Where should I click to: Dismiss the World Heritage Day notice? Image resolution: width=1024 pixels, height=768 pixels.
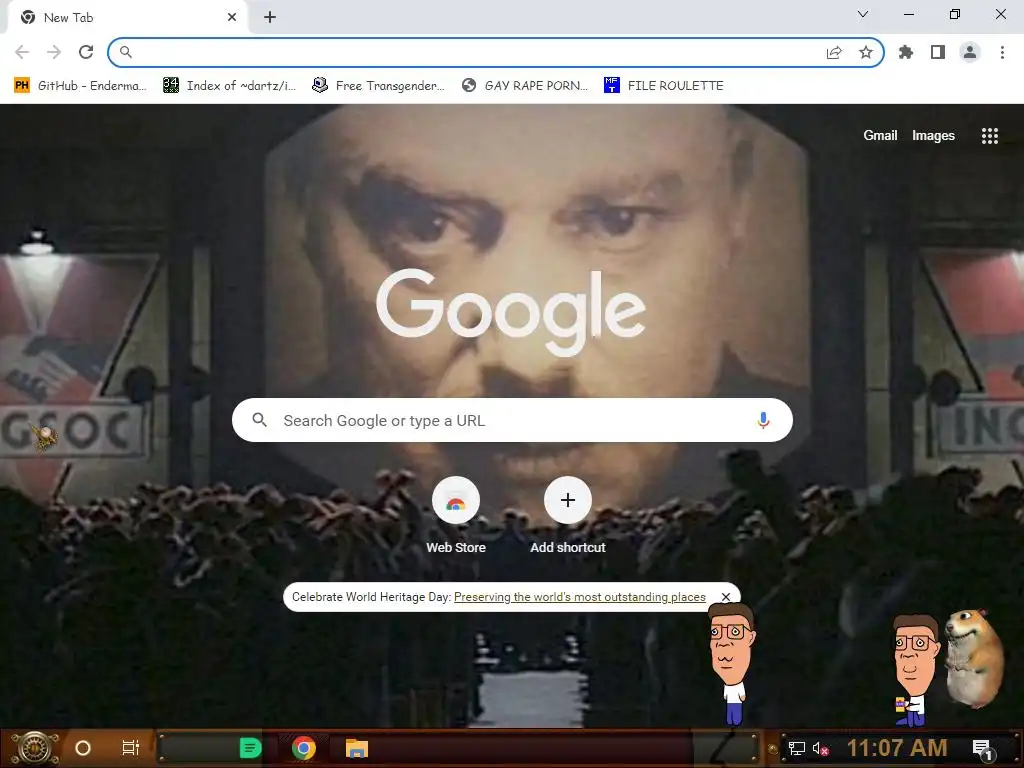(x=725, y=597)
